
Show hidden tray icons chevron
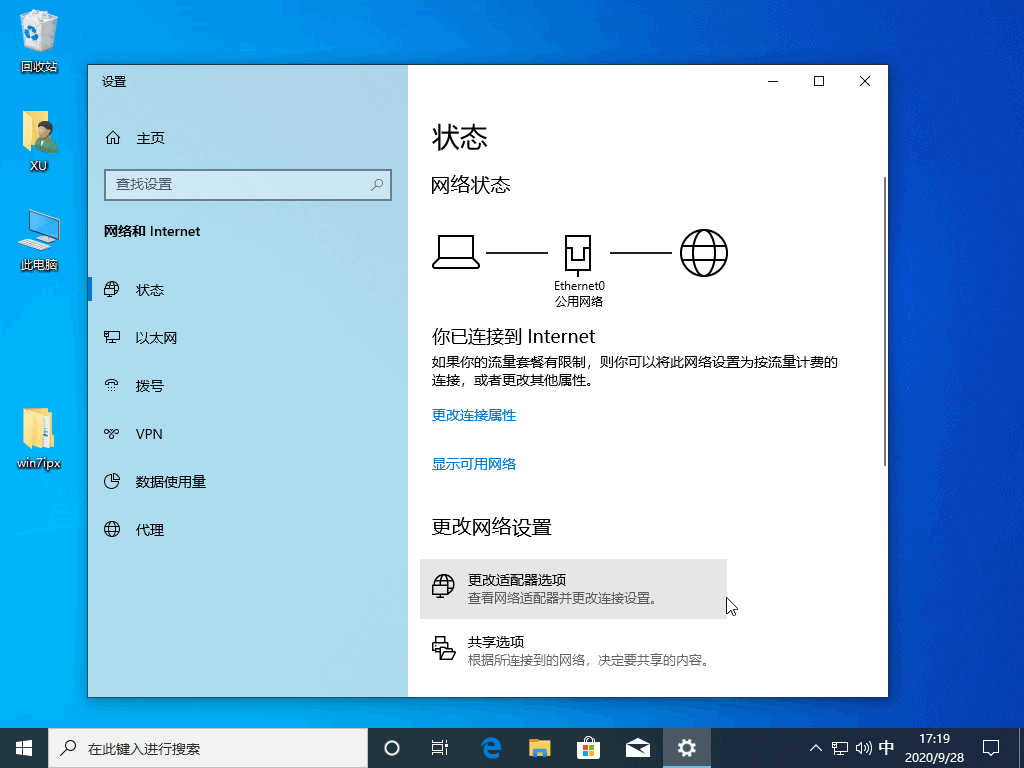[816, 748]
